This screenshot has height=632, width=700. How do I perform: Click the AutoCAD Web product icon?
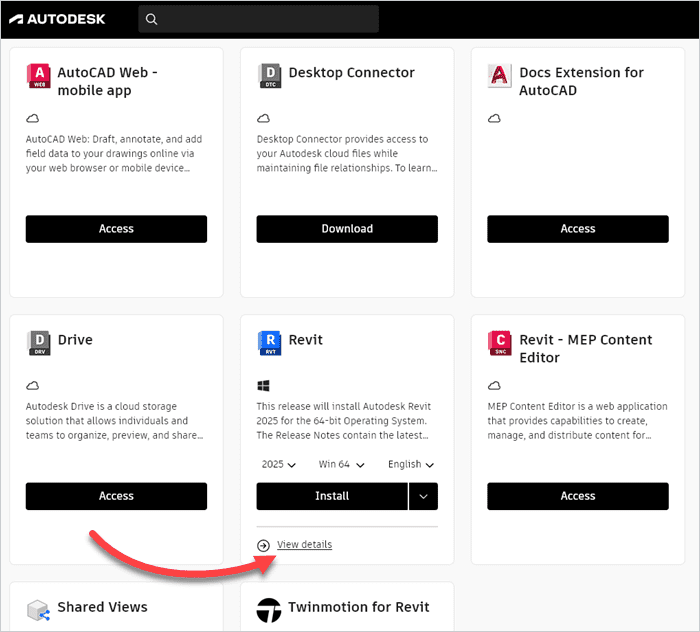pos(39,76)
